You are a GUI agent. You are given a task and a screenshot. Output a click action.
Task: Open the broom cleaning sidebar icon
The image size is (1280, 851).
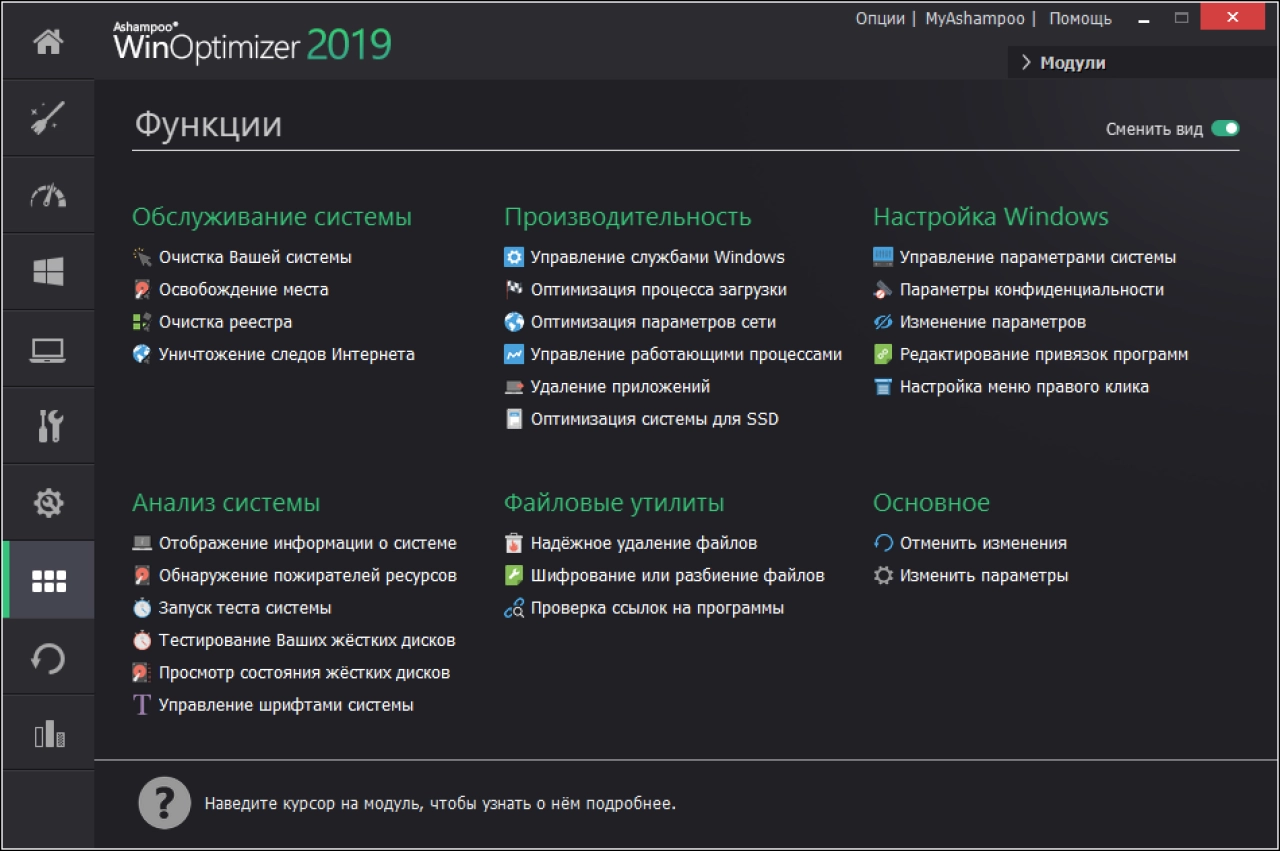click(x=48, y=118)
